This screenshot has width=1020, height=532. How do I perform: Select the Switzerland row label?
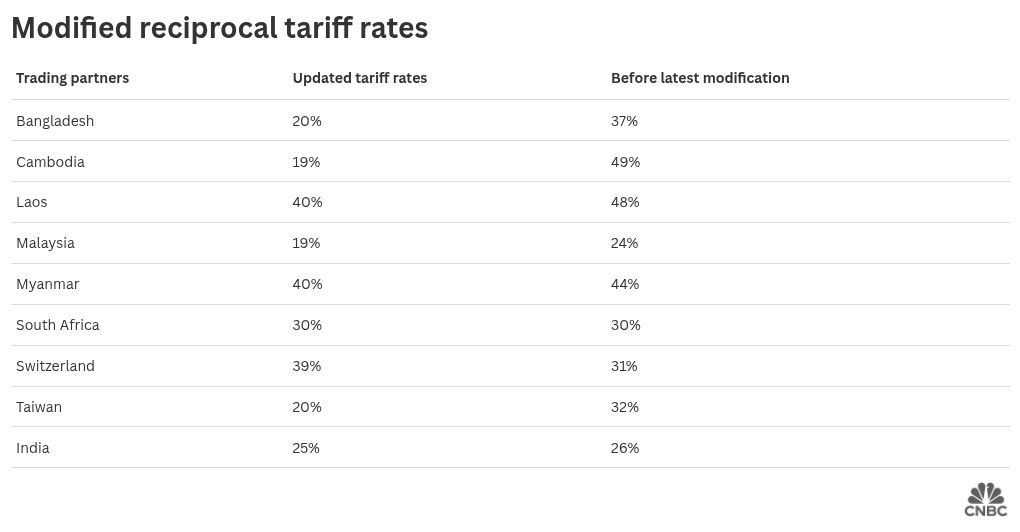click(55, 366)
